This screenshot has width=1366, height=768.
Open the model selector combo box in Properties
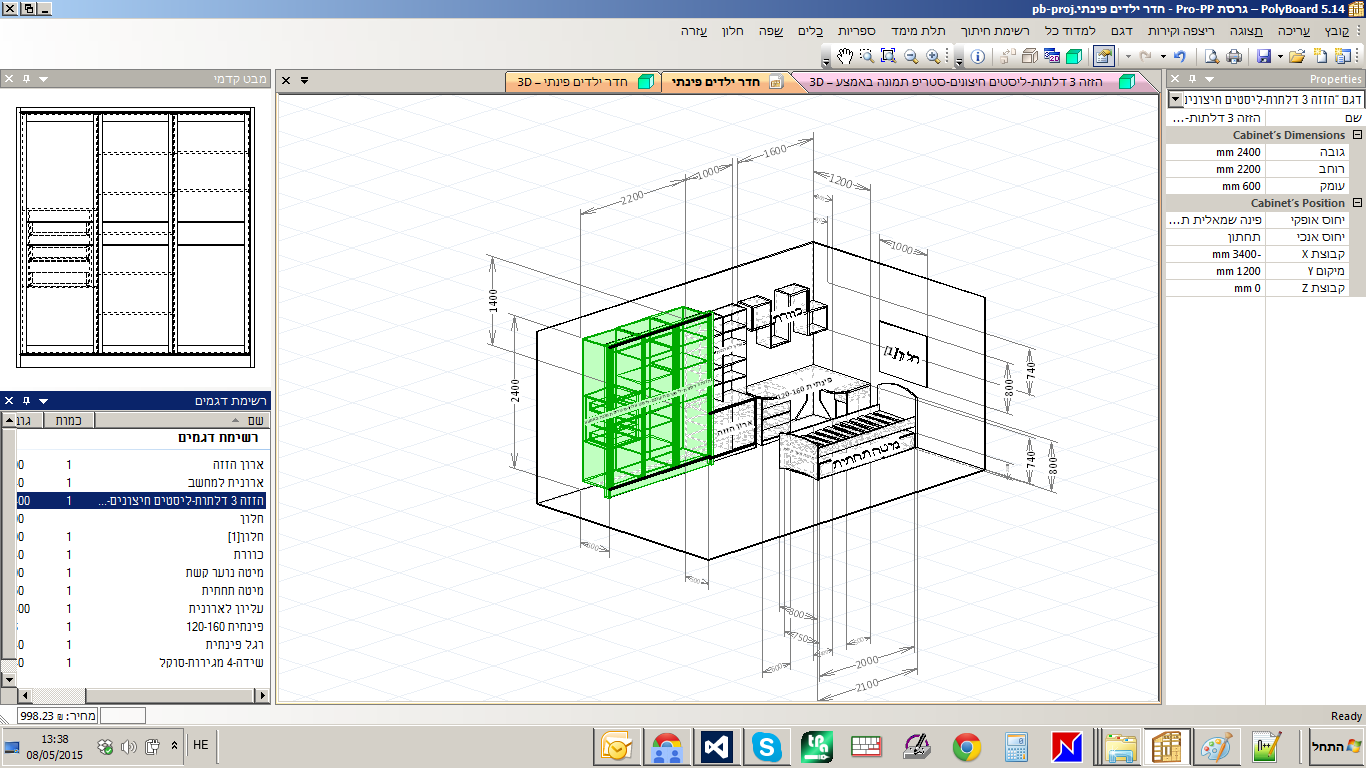tap(1266, 99)
